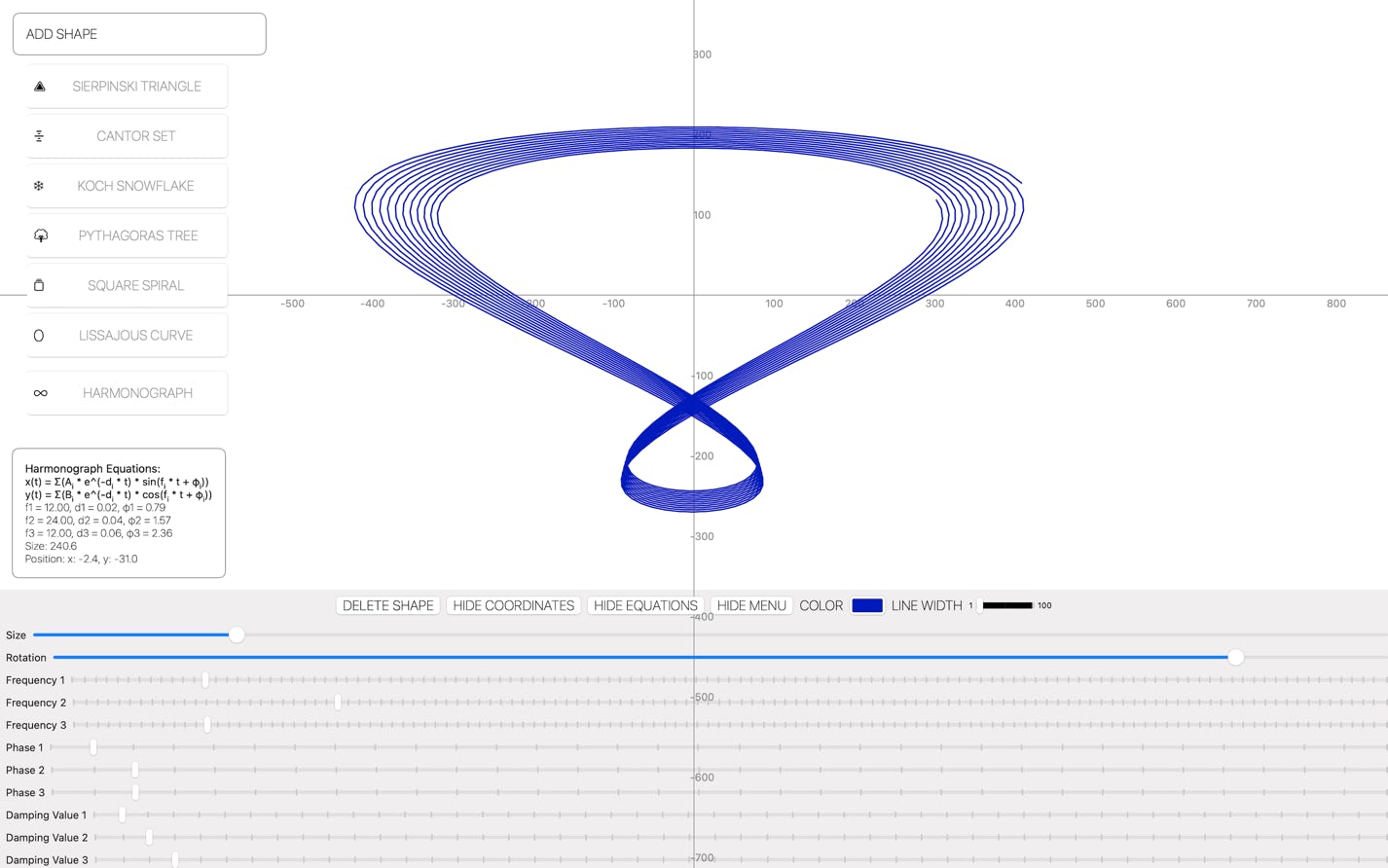Click the Harmonograph Equations info box
1388x868 pixels.
tap(119, 513)
